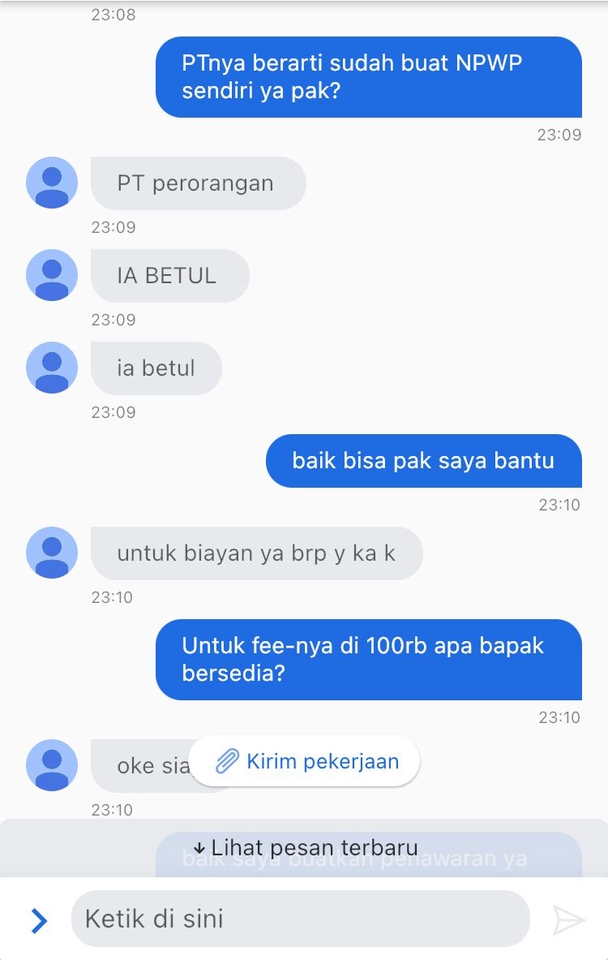Tap avatar beside lowercase ia betul message

(x=52, y=367)
